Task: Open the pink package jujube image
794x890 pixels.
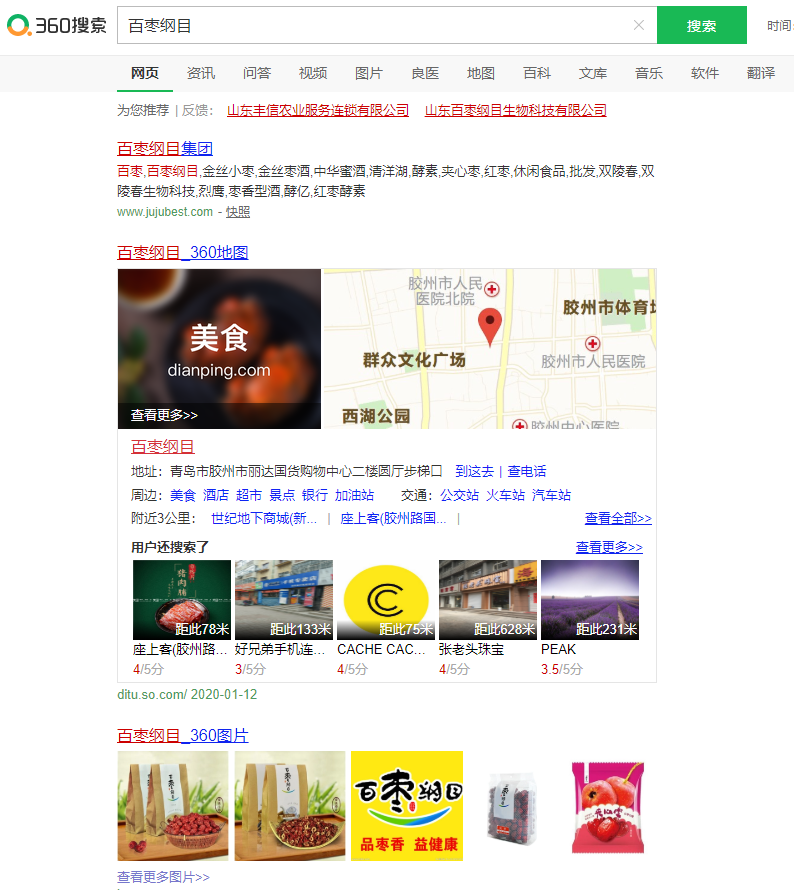Action: click(x=608, y=807)
